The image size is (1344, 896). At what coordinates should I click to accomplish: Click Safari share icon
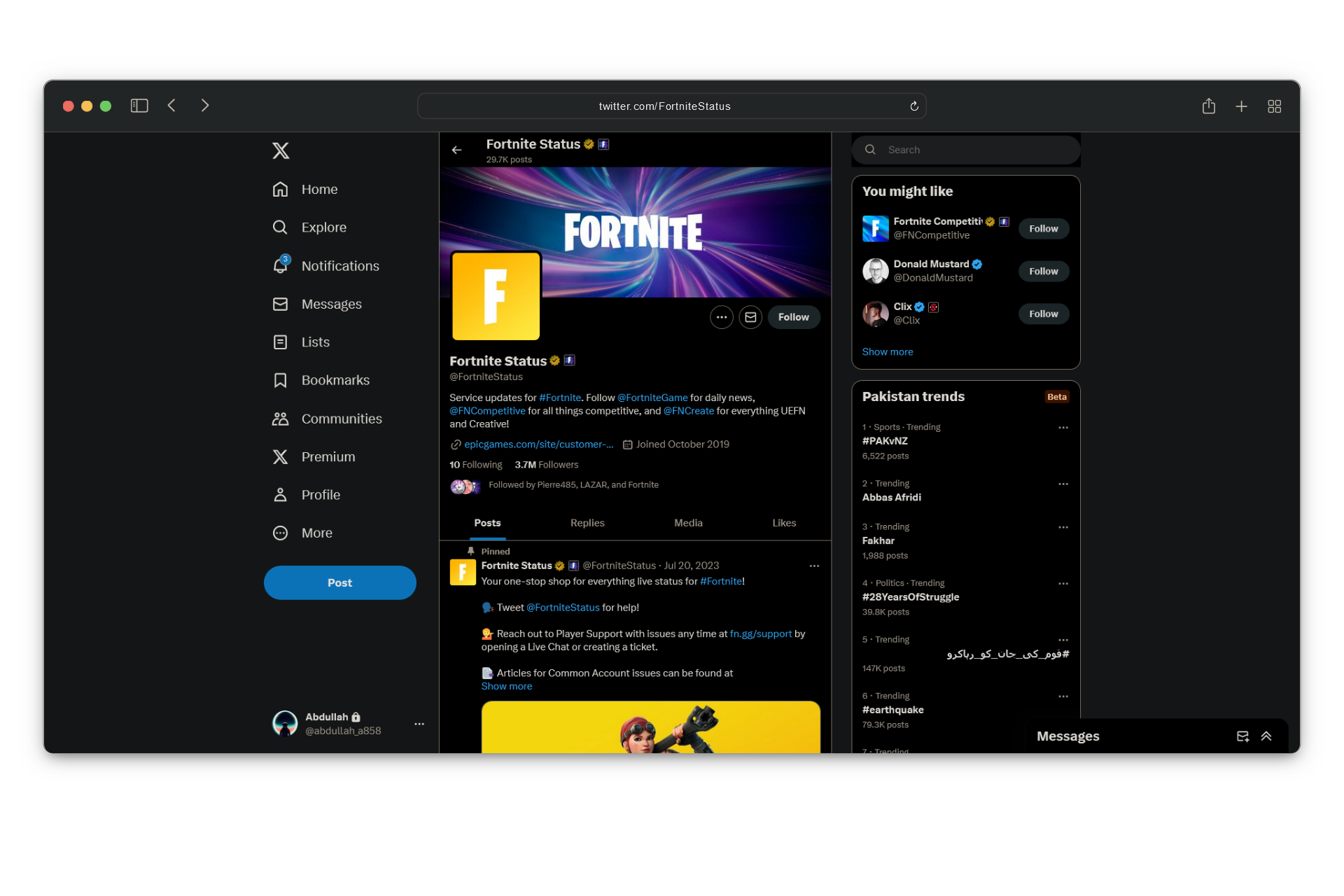1208,106
